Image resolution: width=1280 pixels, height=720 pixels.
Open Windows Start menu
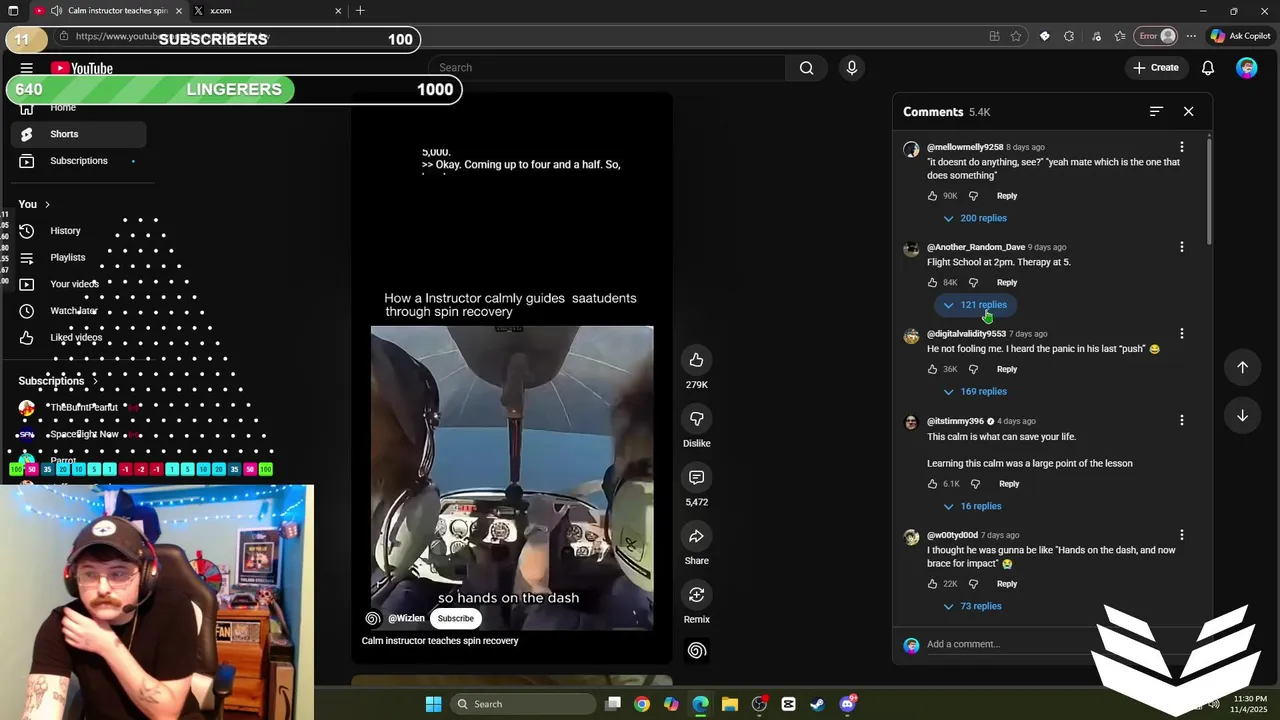coord(433,704)
